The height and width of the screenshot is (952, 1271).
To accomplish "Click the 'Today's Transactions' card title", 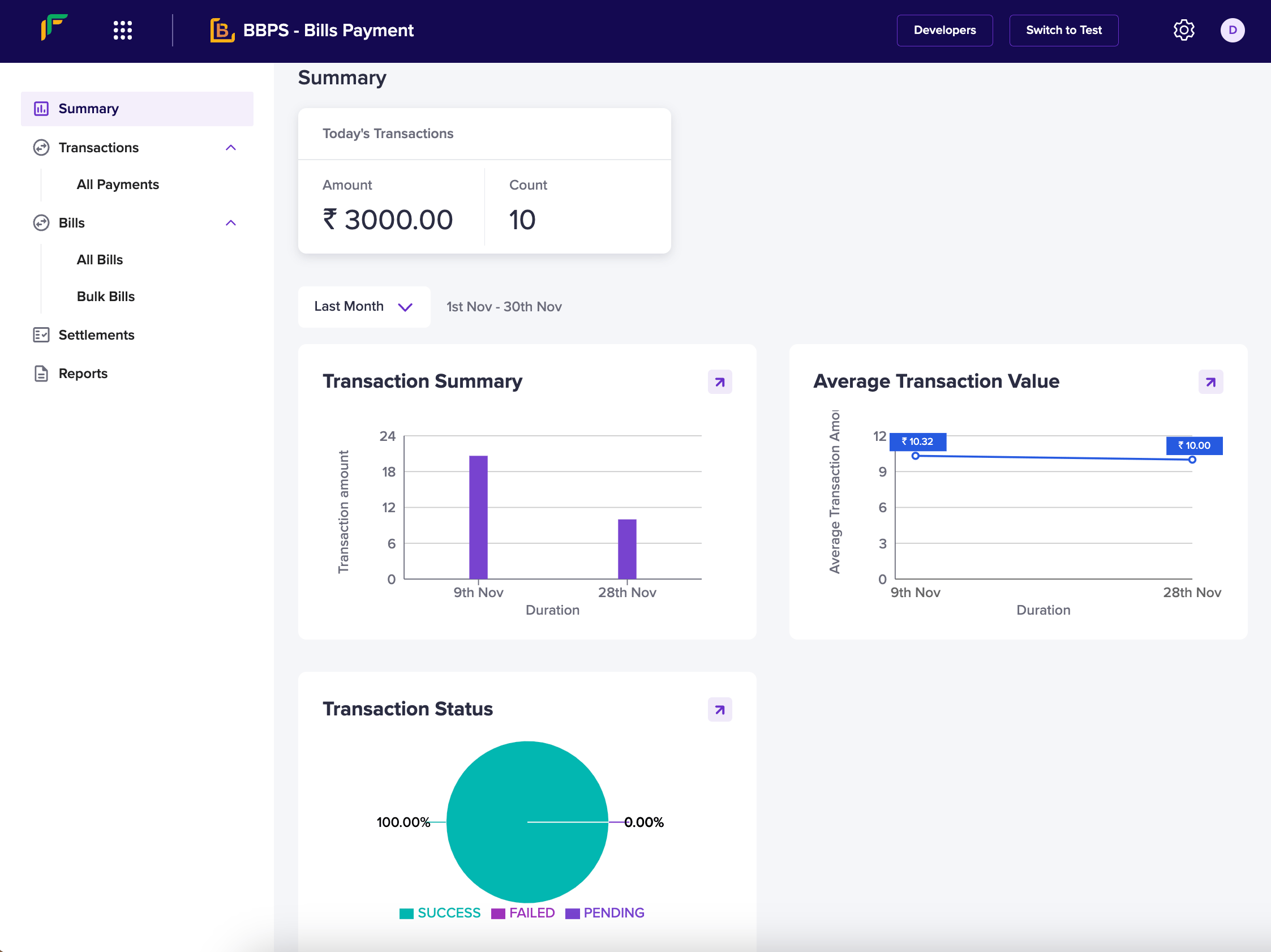I will point(388,134).
